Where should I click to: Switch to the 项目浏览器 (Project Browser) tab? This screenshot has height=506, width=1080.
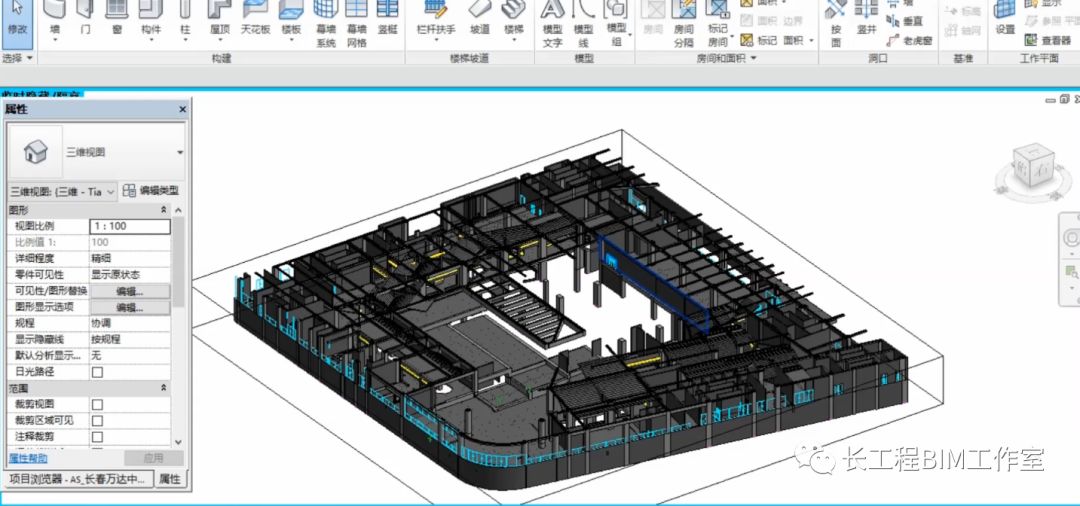[78, 479]
